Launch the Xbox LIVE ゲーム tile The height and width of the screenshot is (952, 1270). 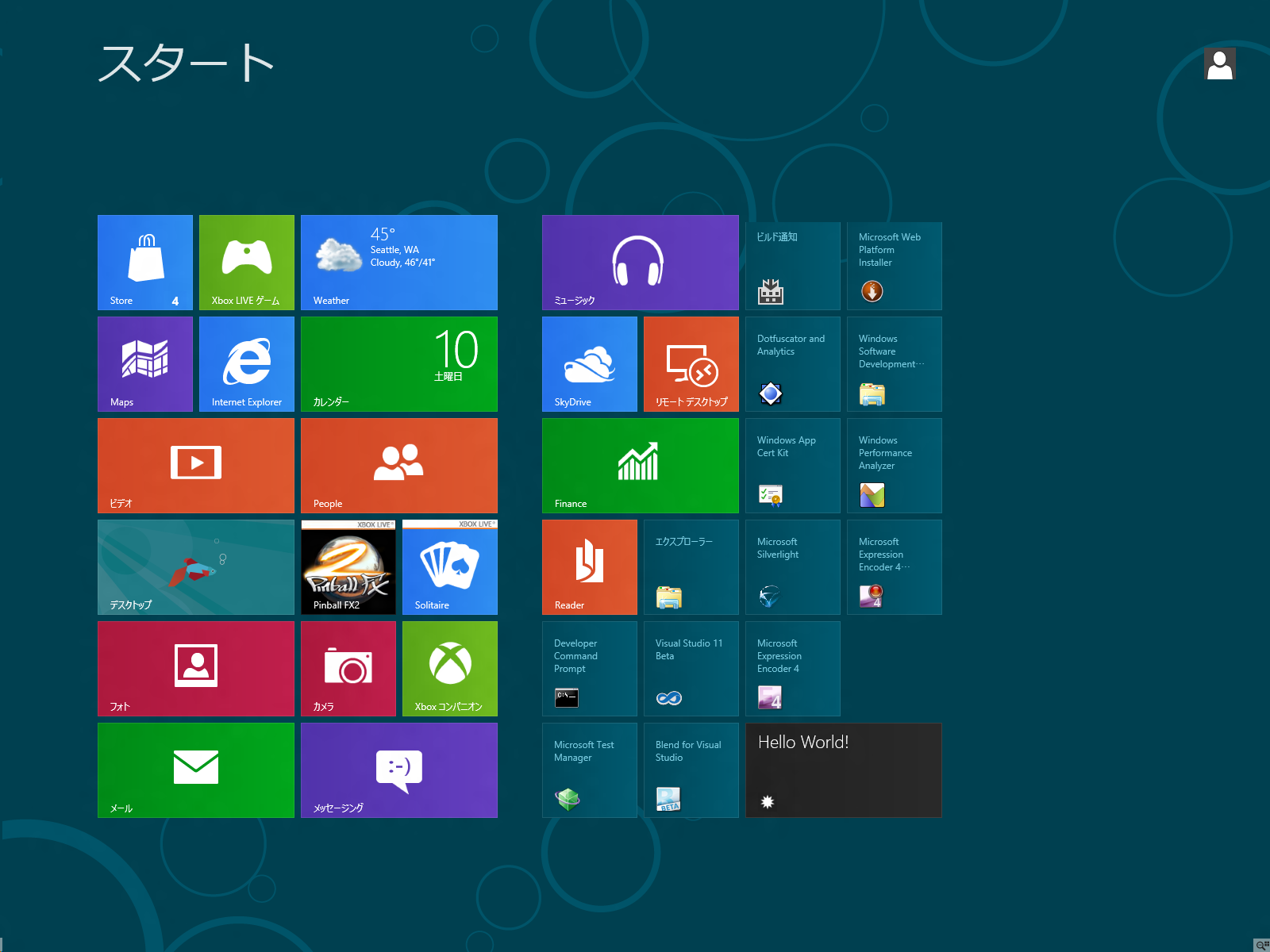tap(247, 263)
